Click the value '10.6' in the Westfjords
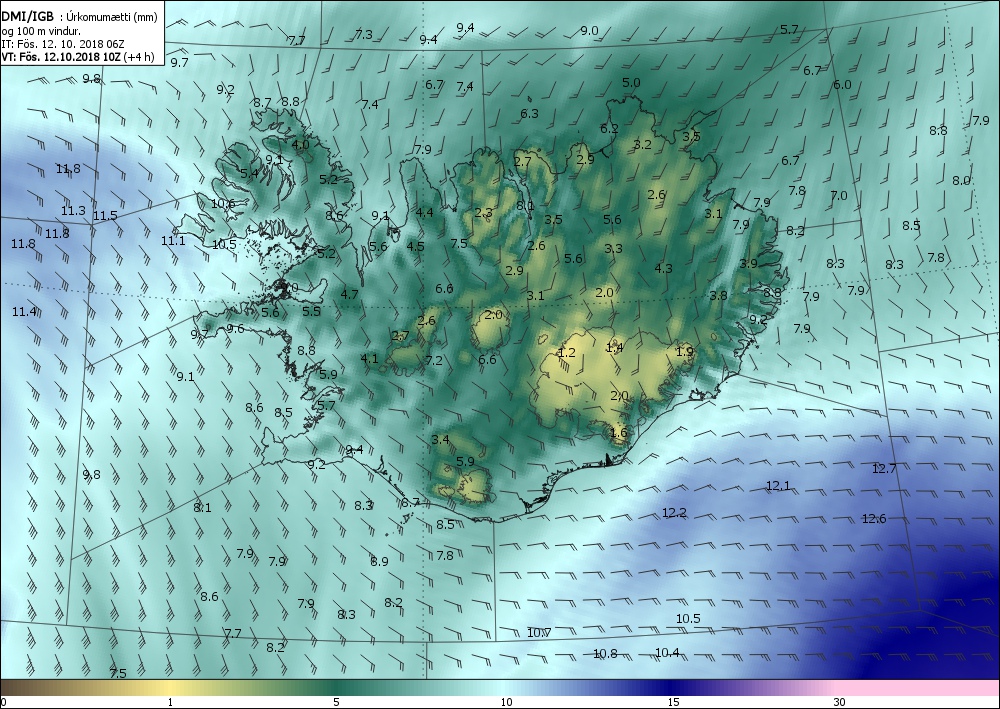 click(223, 204)
